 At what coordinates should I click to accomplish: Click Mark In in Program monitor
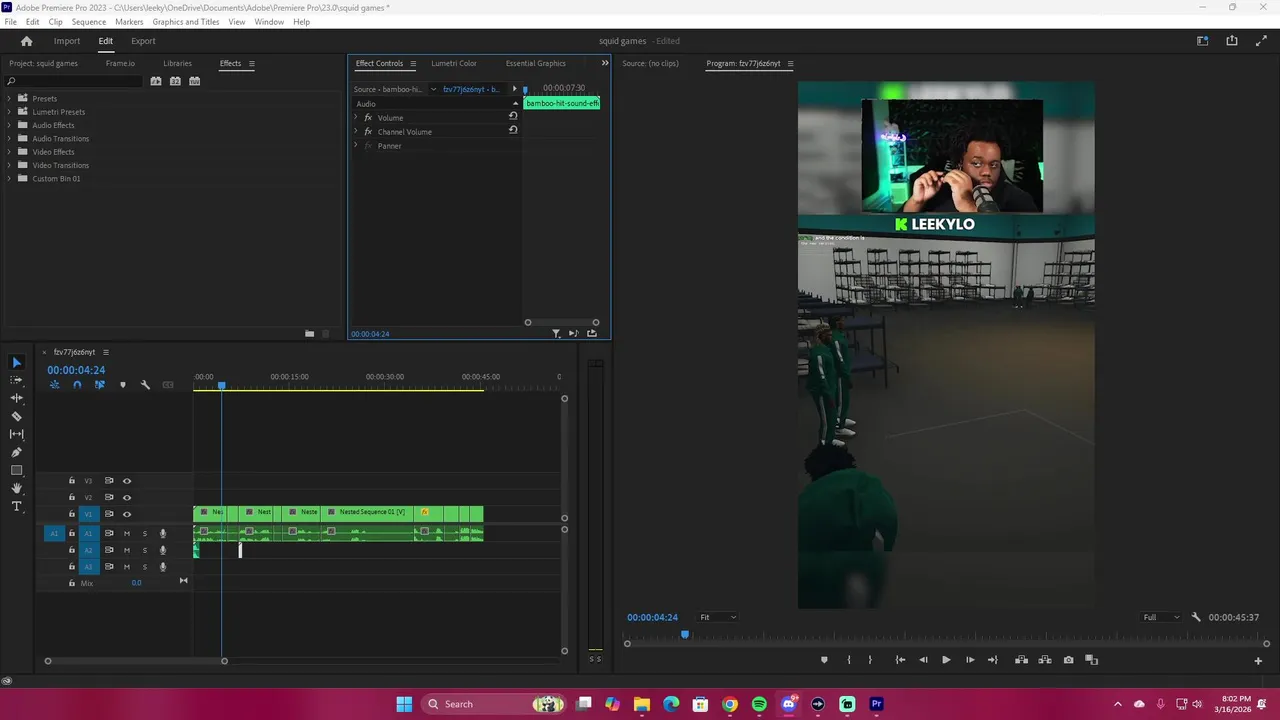[x=849, y=660]
